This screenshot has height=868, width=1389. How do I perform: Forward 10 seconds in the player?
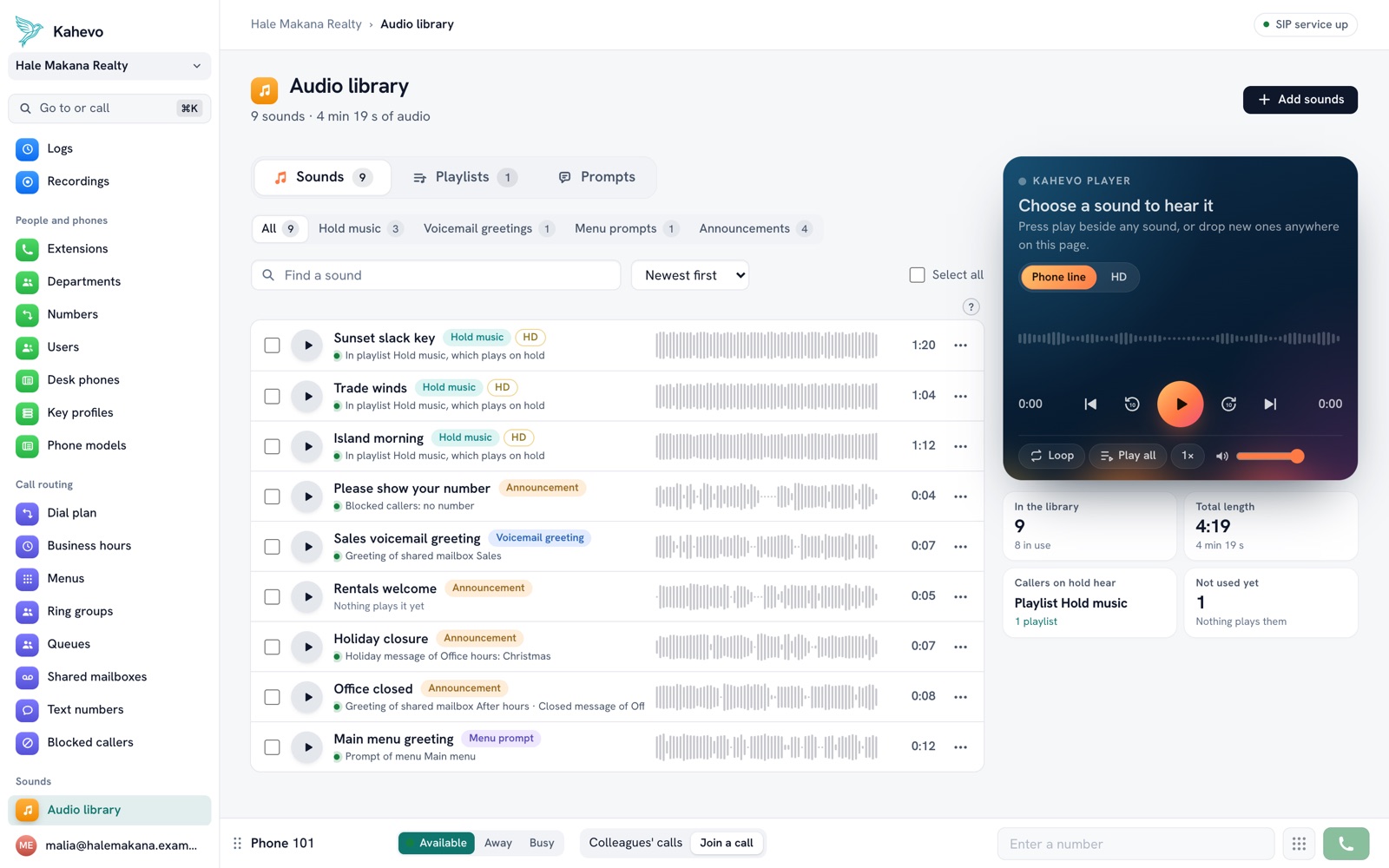(x=1228, y=404)
